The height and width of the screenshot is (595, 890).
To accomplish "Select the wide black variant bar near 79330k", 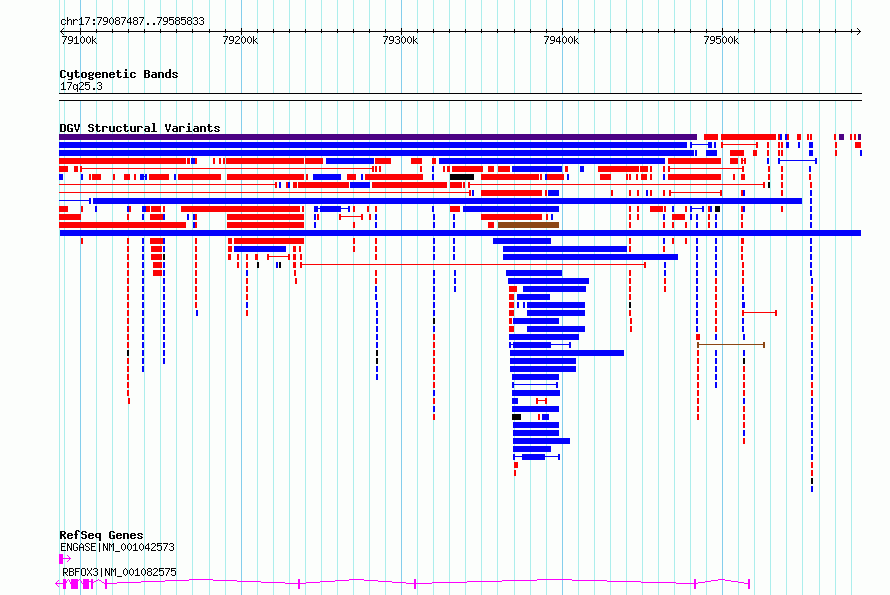I will coord(462,177).
